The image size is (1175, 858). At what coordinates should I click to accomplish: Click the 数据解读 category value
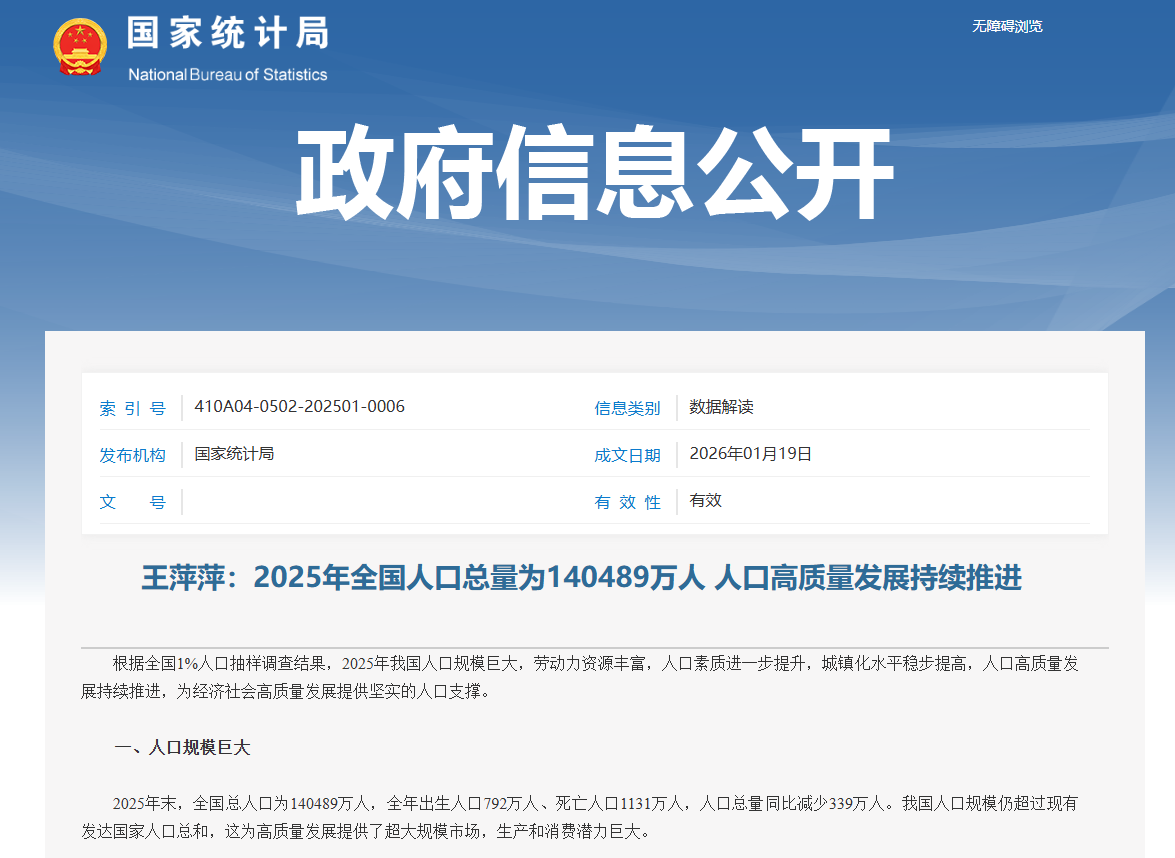tap(722, 406)
